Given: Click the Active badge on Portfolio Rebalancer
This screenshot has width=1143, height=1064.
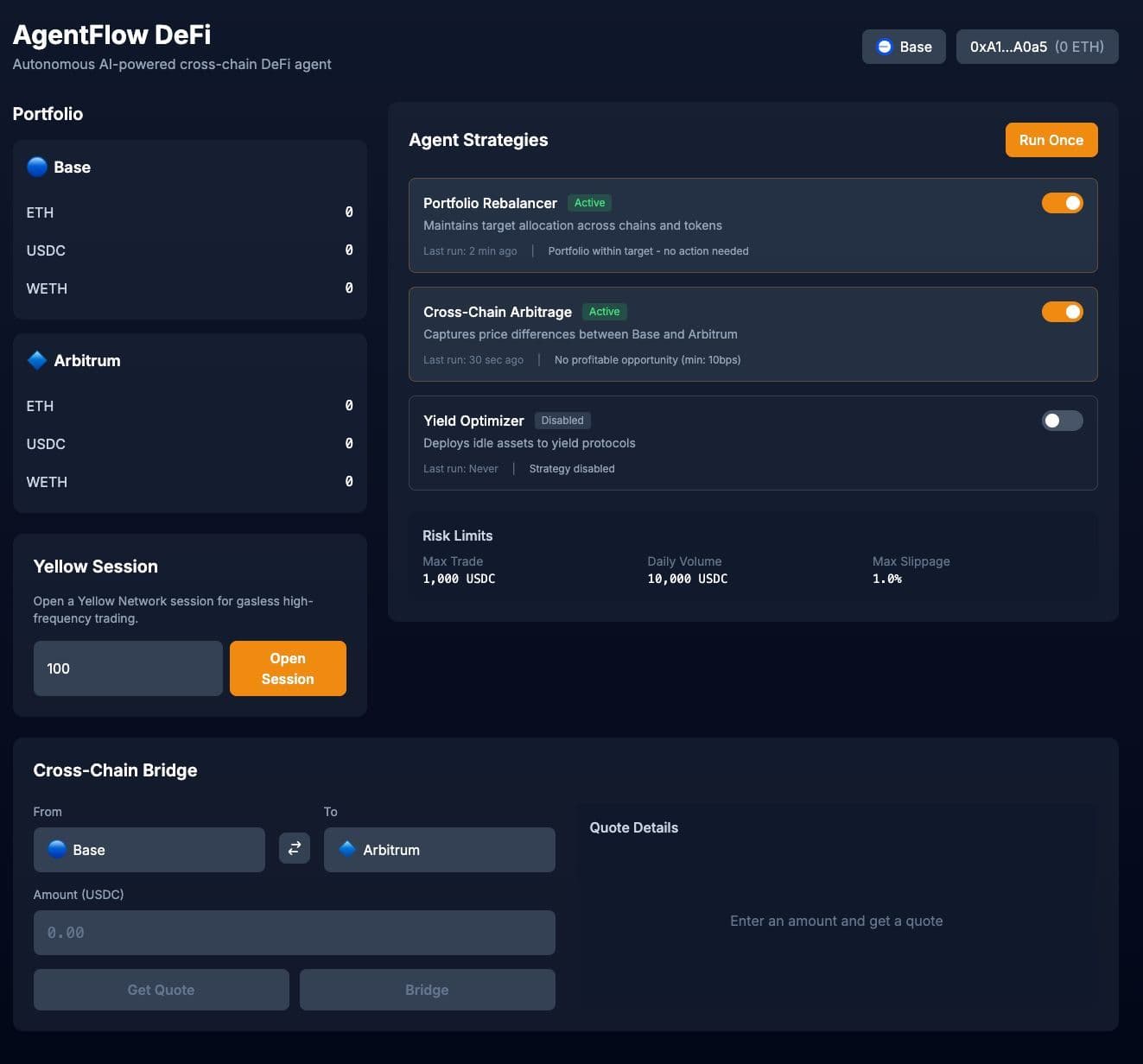Looking at the screenshot, I should coord(590,203).
